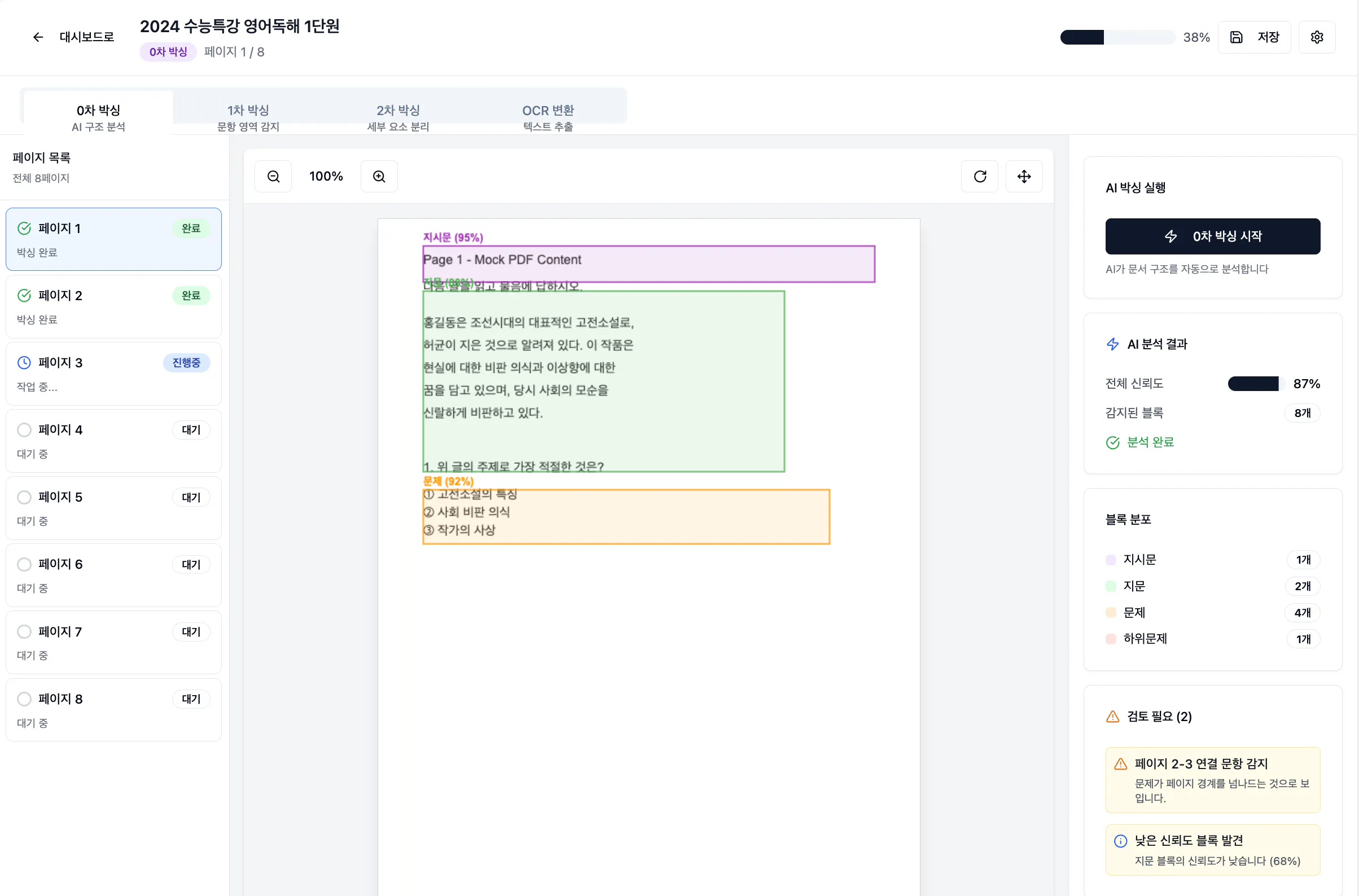Click the zoom out magnifier icon
1359x896 pixels.
[x=273, y=177]
